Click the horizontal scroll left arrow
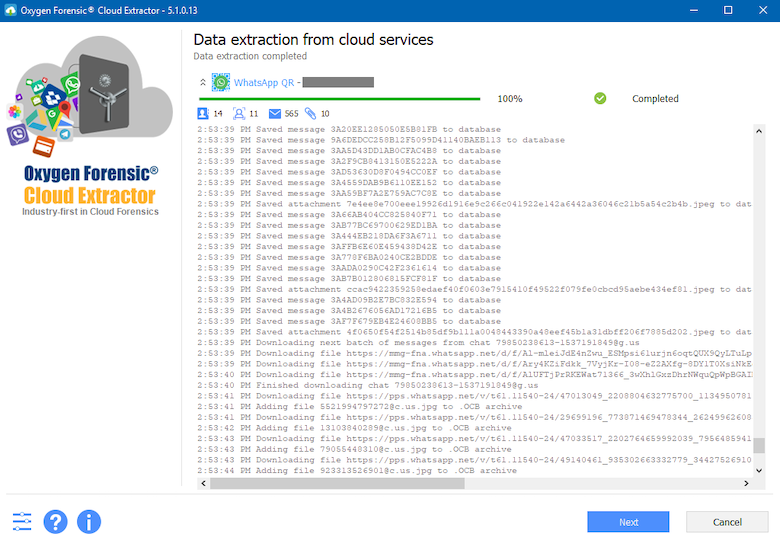780x534 pixels. point(203,483)
